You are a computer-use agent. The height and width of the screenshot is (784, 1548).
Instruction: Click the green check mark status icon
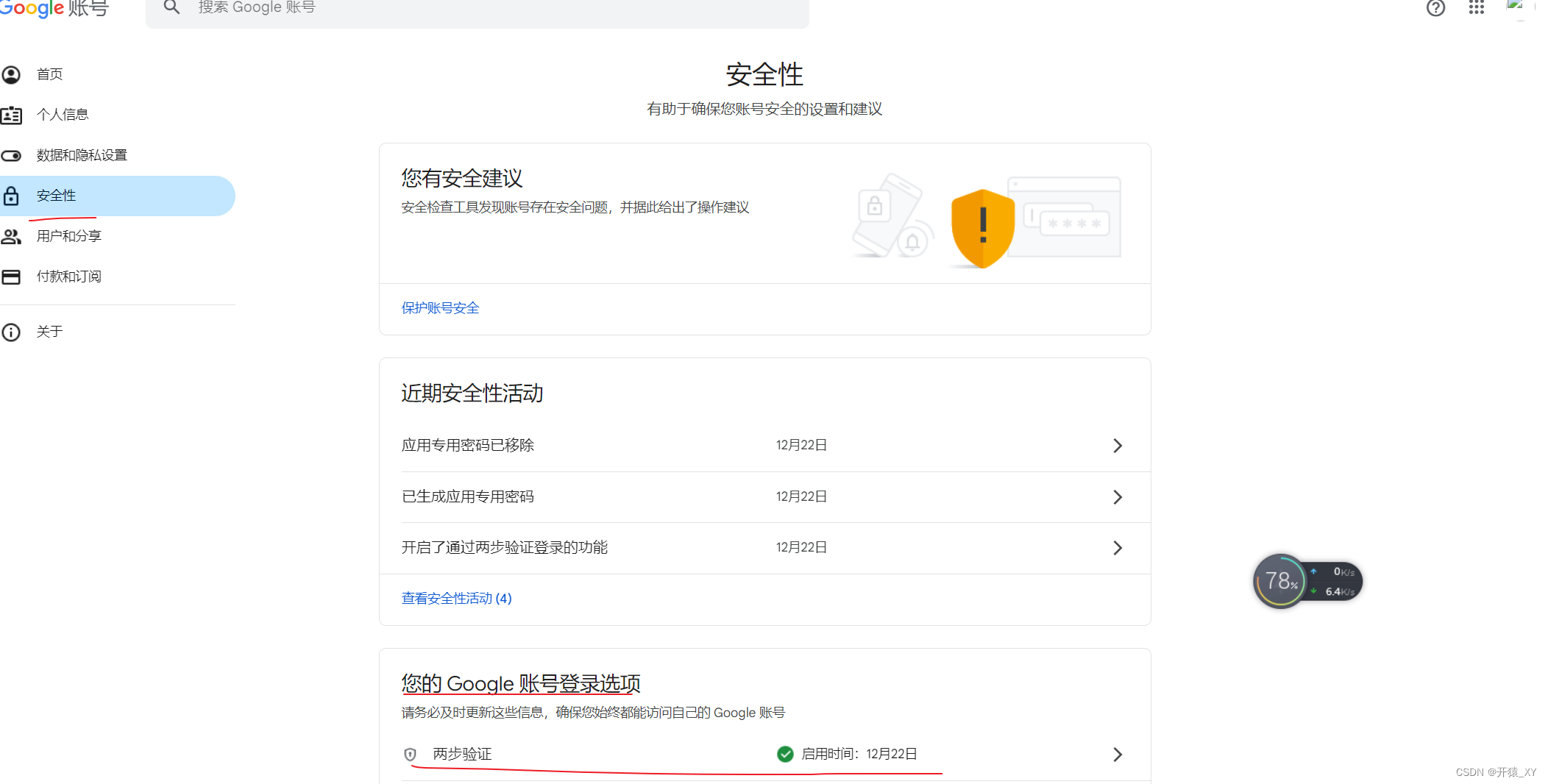tap(785, 754)
